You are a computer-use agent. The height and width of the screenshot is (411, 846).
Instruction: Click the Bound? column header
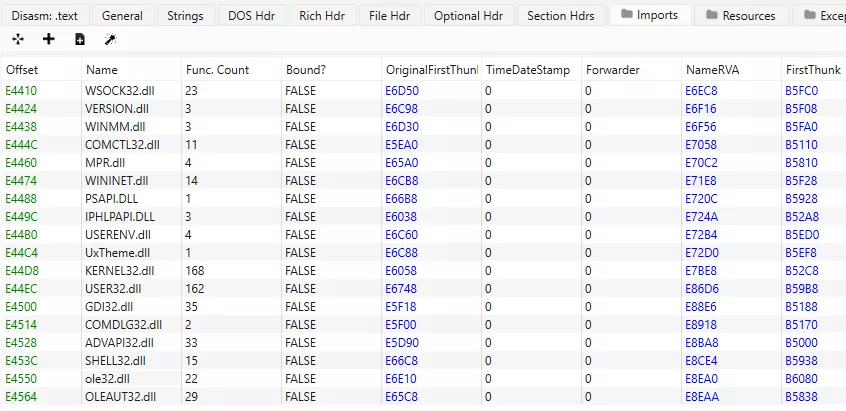(x=305, y=70)
